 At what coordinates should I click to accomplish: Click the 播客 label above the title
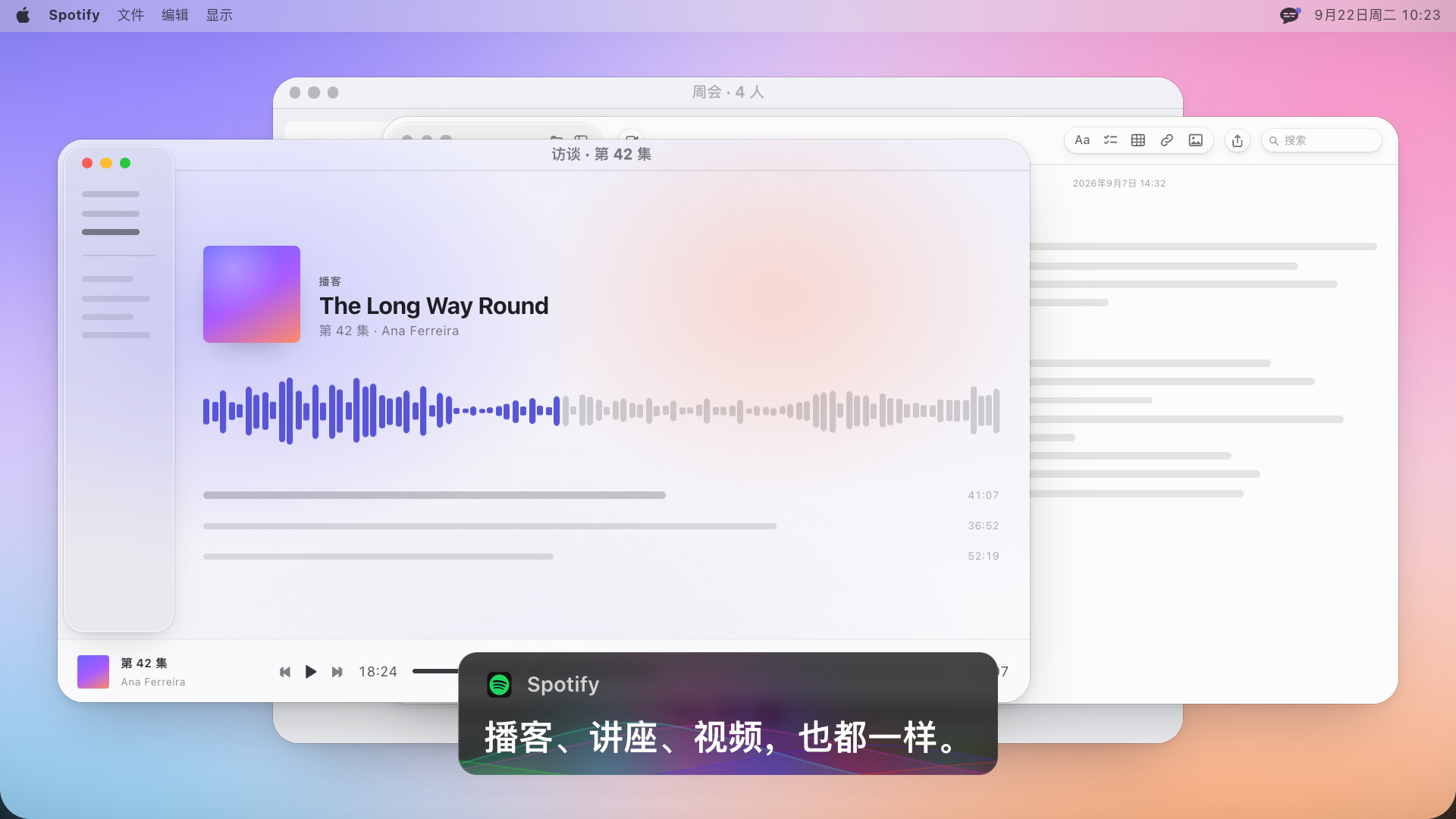330,281
